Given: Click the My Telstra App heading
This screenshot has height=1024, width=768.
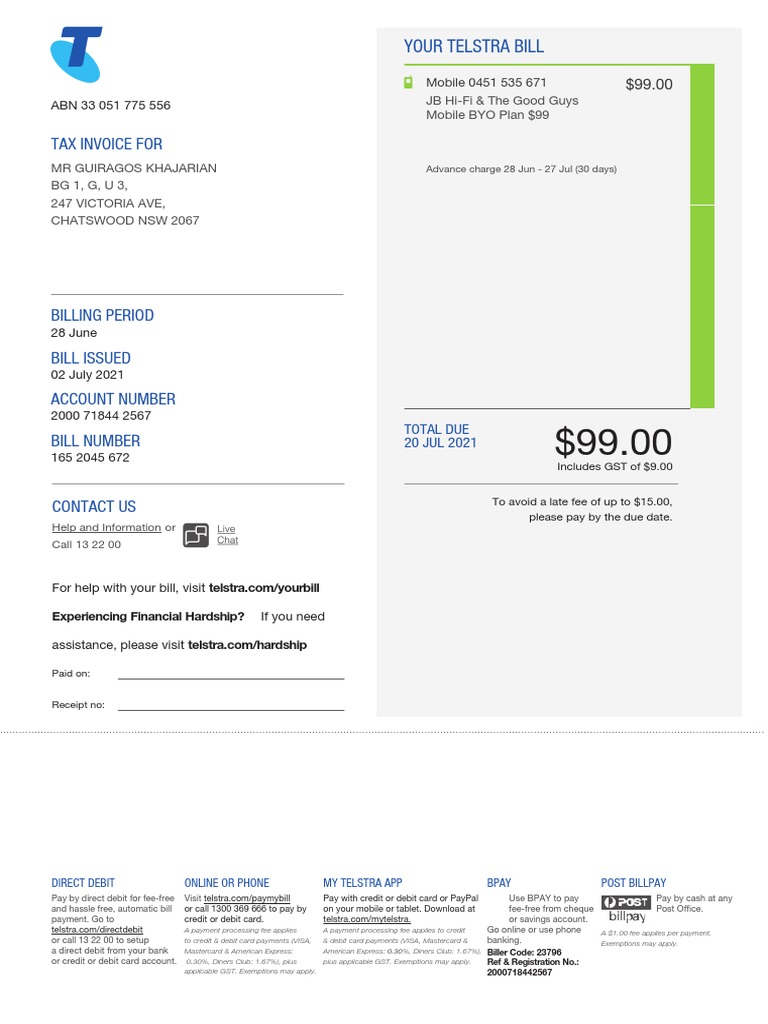Looking at the screenshot, I should click(x=362, y=883).
